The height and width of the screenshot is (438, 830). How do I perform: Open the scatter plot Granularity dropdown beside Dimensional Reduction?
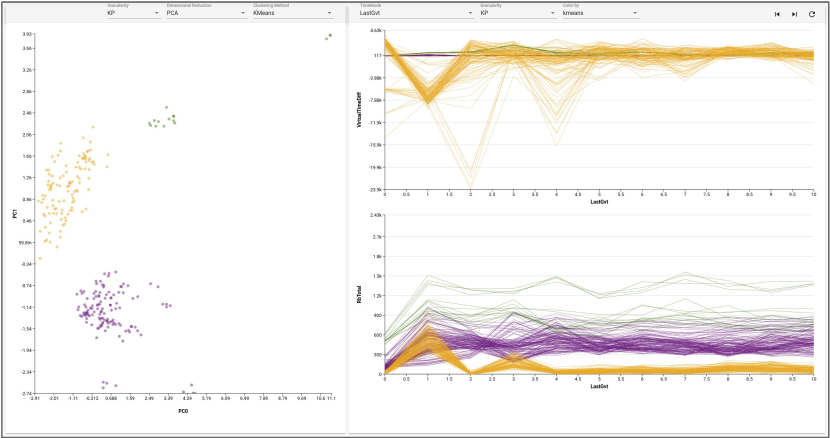133,13
